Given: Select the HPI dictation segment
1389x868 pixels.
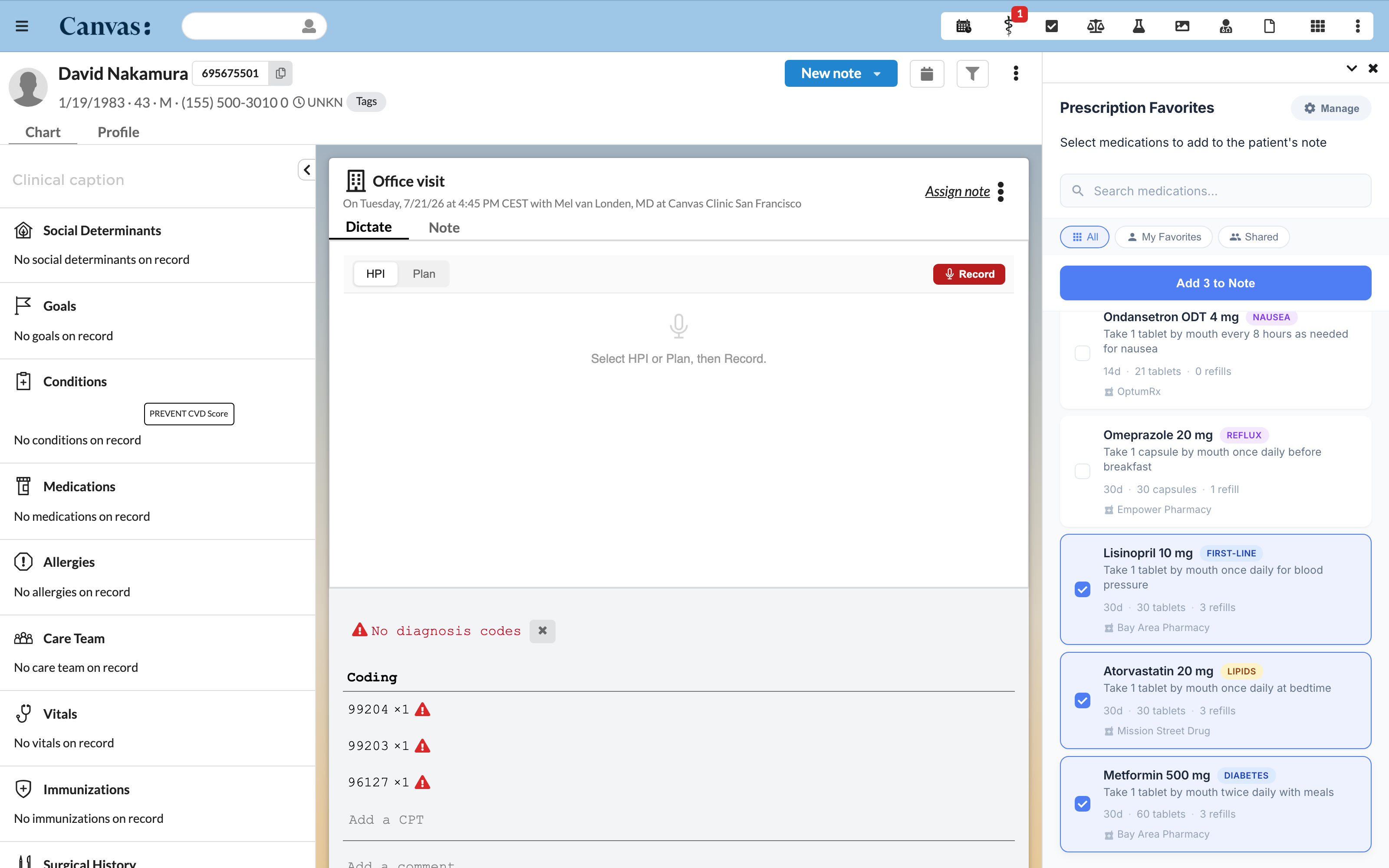Looking at the screenshot, I should click(375, 274).
